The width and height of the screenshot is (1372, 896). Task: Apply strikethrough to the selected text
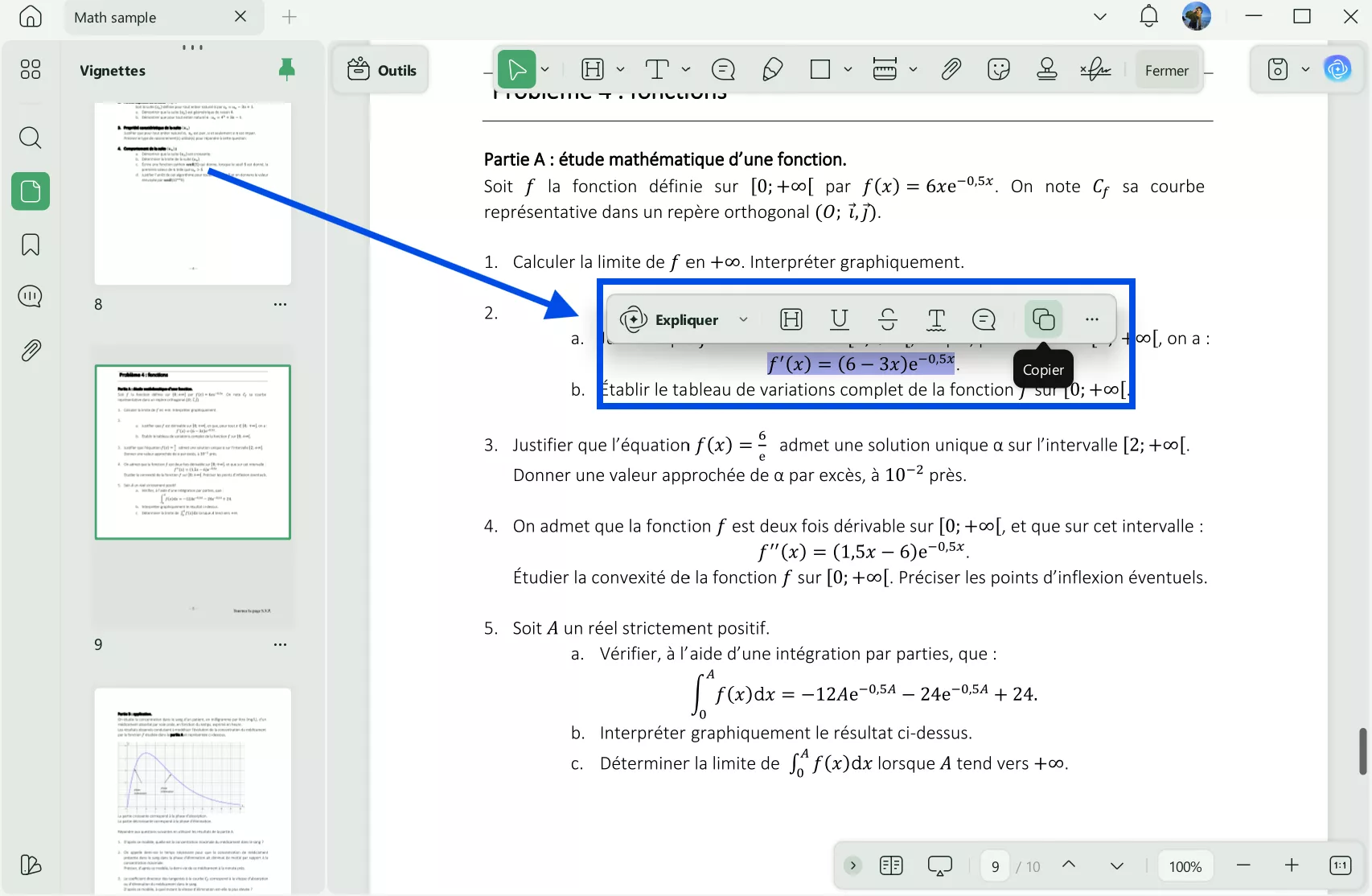[888, 320]
